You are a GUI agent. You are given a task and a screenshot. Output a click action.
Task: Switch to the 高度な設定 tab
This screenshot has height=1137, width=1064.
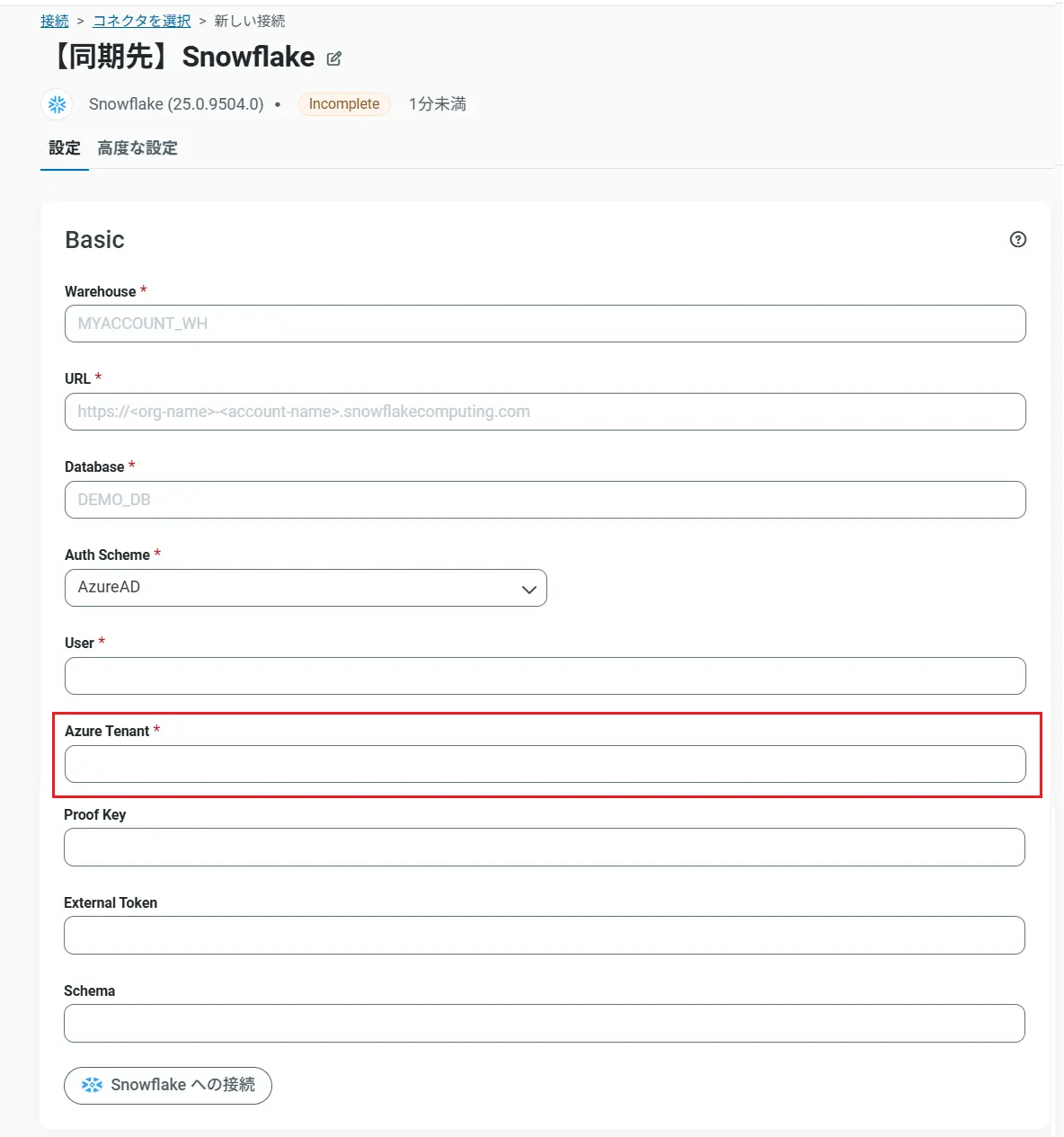[x=137, y=148]
